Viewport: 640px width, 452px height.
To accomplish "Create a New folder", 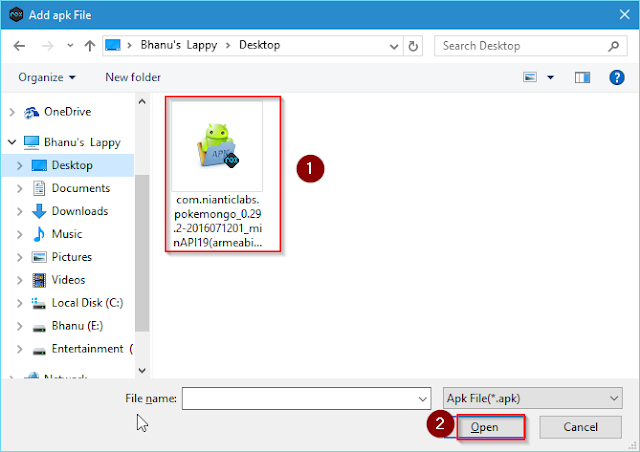I will 133,77.
